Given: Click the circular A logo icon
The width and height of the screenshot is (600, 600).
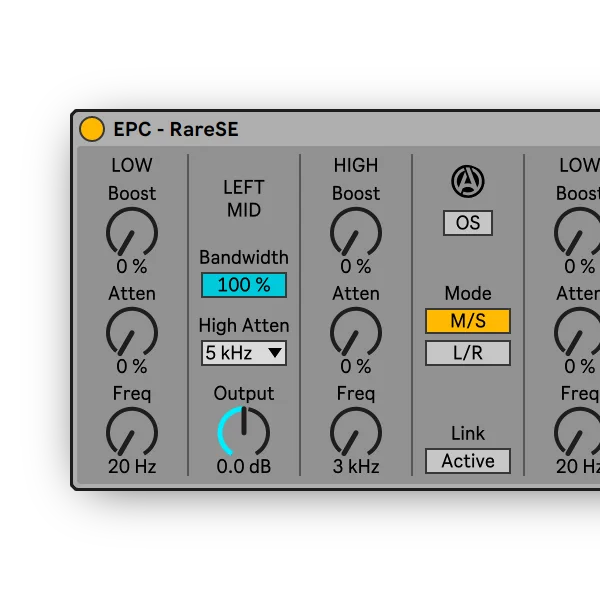Looking at the screenshot, I should pyautogui.click(x=468, y=181).
